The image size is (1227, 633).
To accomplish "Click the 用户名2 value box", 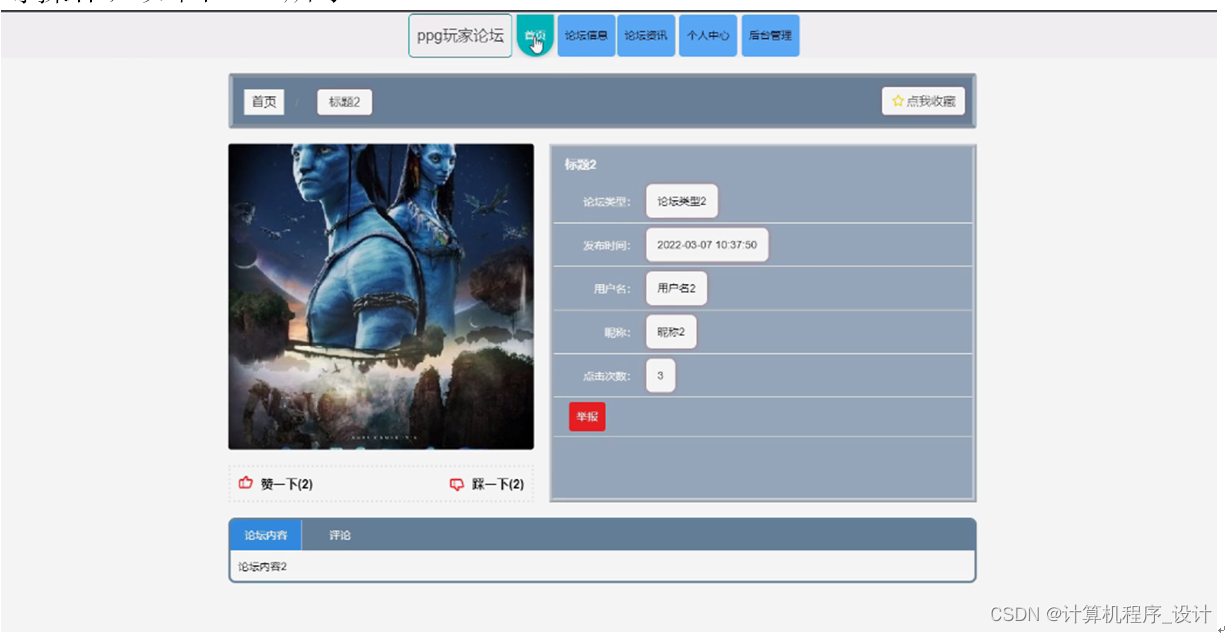I will (x=676, y=288).
